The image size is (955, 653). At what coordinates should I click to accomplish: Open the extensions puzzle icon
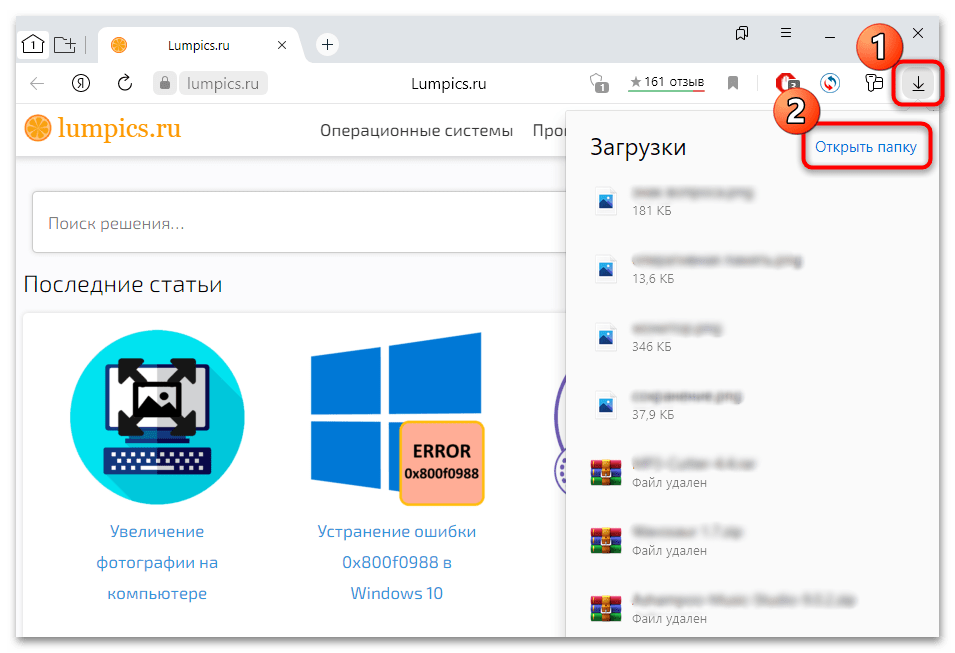click(x=874, y=84)
